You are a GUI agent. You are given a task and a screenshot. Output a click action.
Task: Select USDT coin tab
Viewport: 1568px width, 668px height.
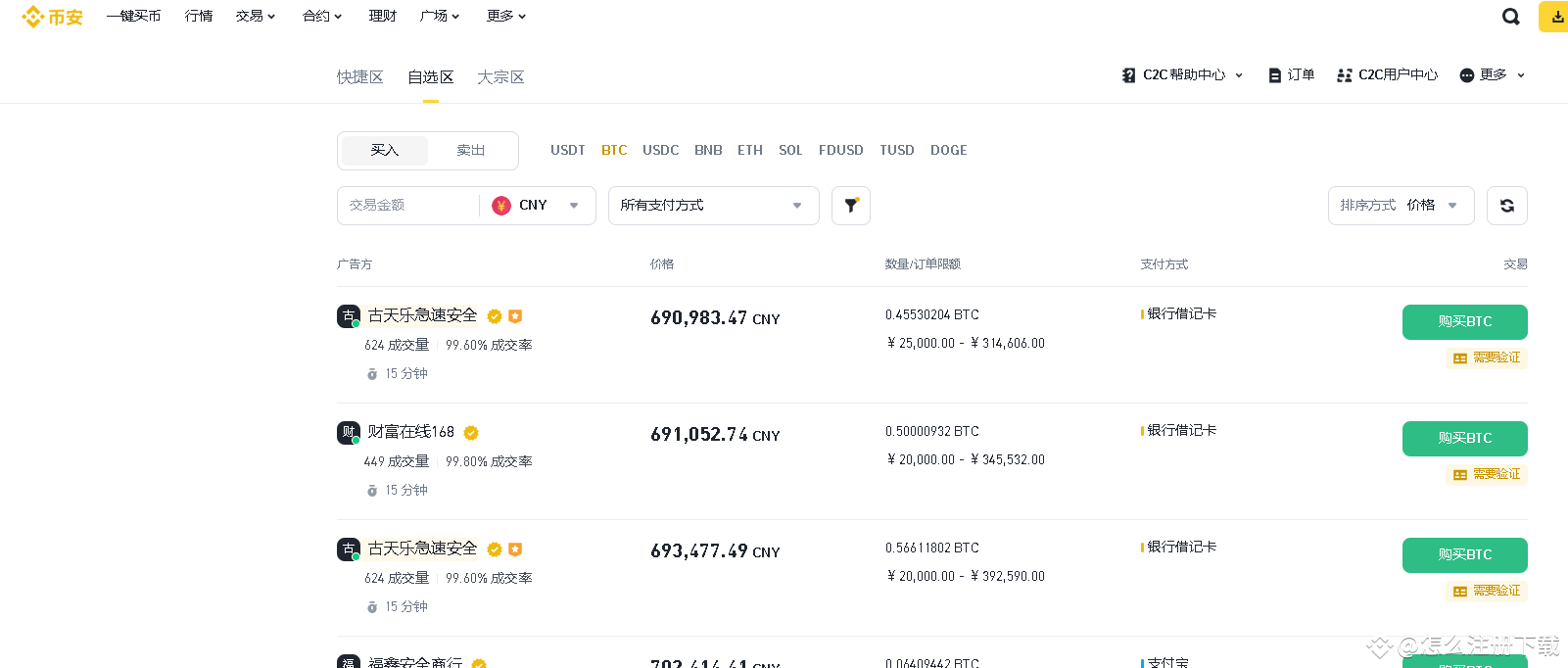568,151
